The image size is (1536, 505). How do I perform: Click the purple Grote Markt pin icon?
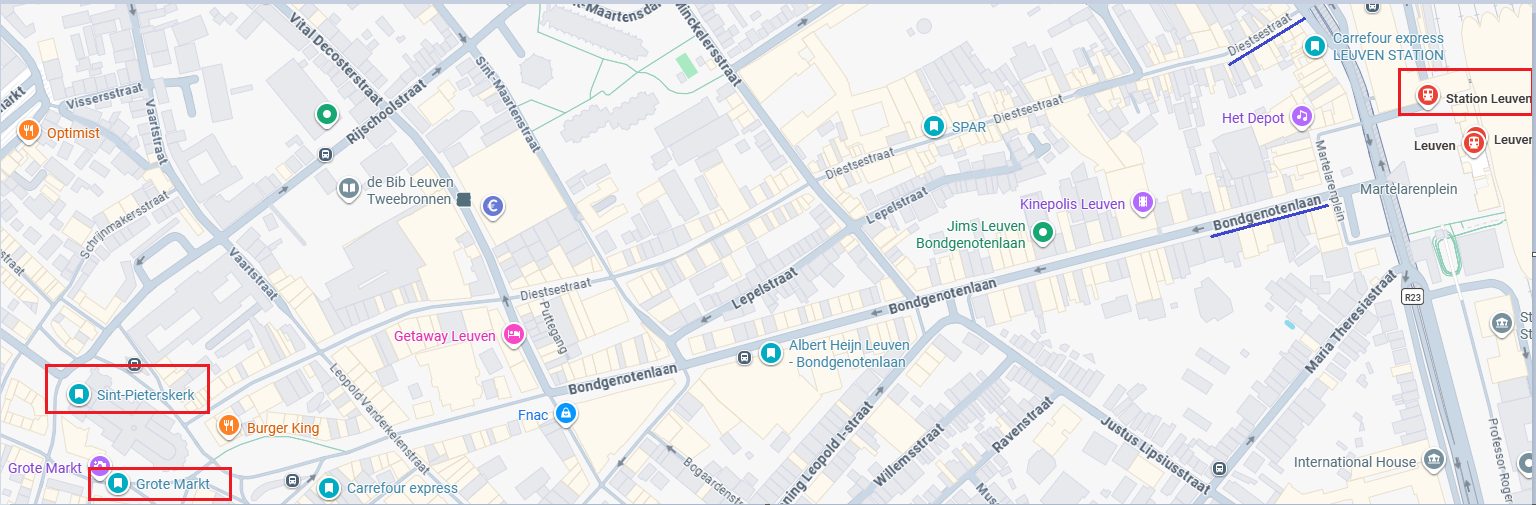[x=98, y=465]
